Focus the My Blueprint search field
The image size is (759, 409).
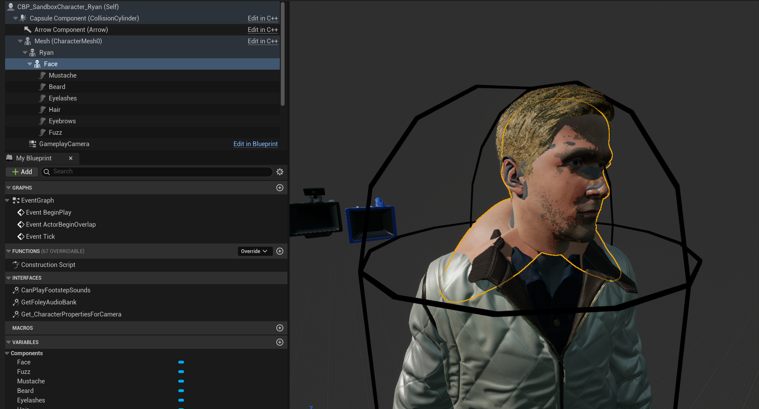point(156,171)
